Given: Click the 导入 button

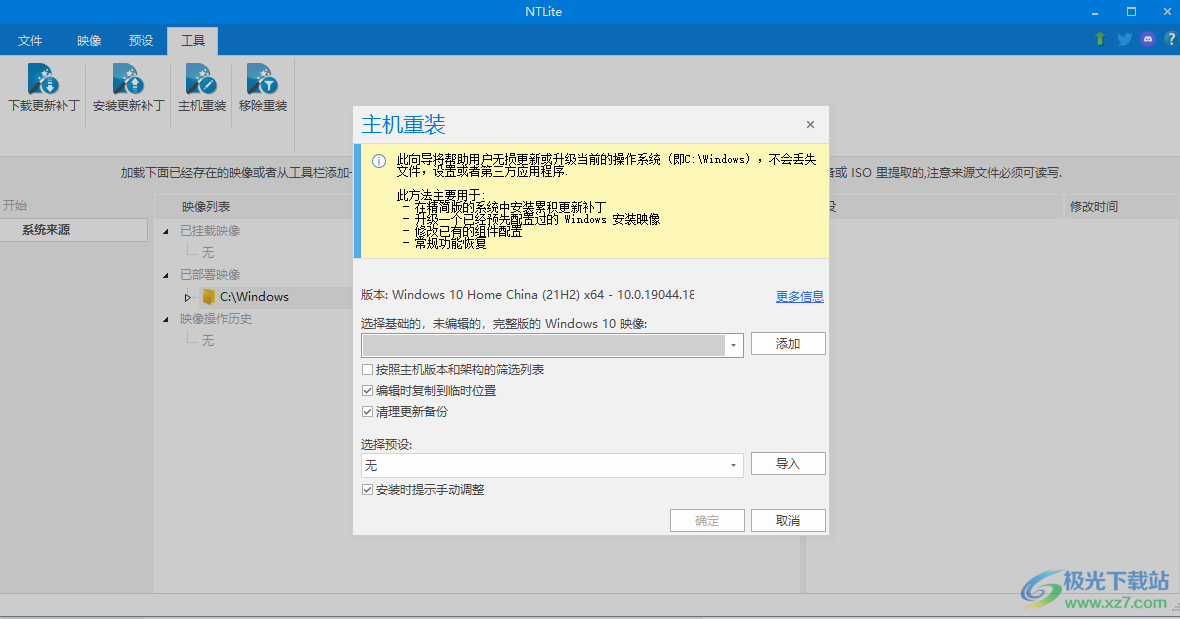Looking at the screenshot, I should tap(788, 464).
